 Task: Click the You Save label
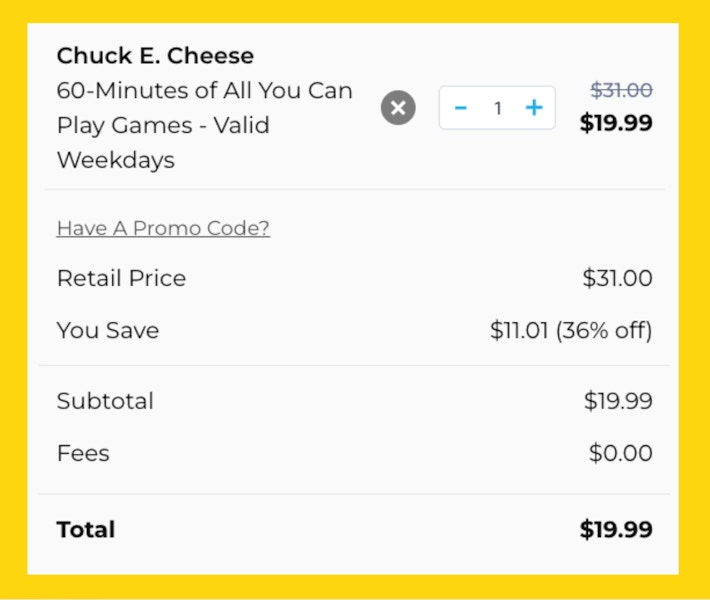pyautogui.click(x=108, y=330)
